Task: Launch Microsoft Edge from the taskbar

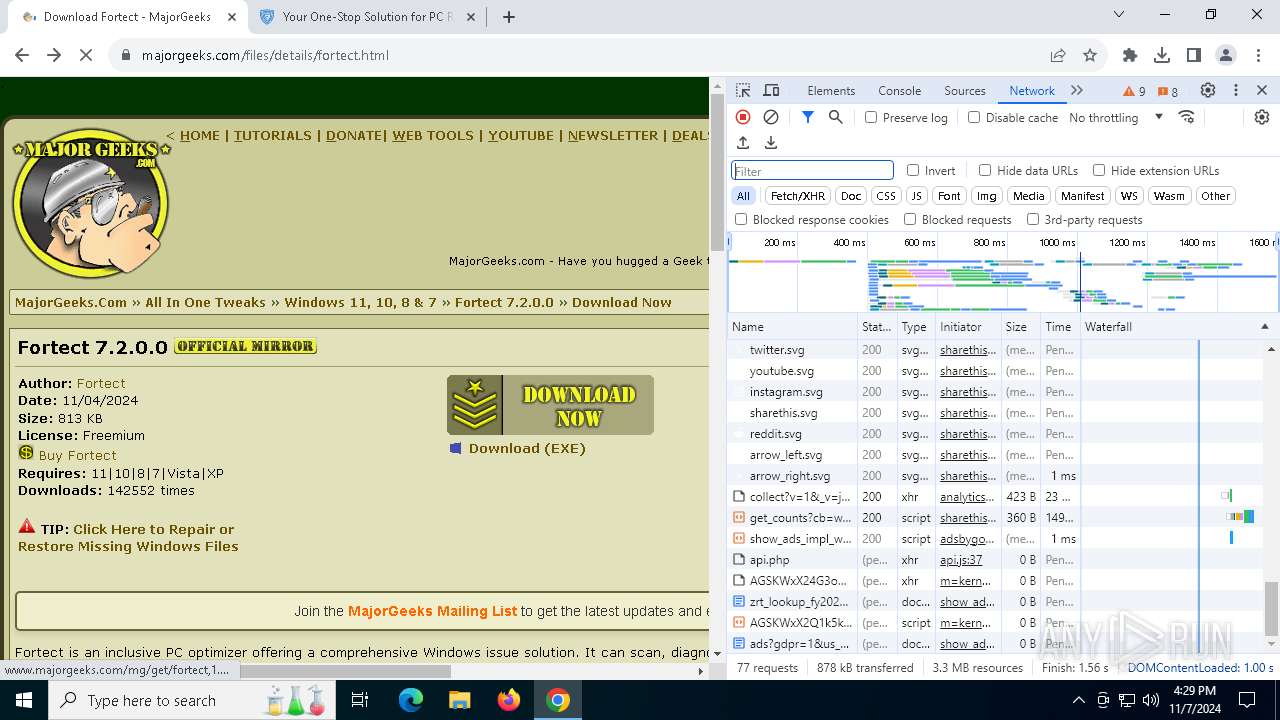Action: click(411, 700)
